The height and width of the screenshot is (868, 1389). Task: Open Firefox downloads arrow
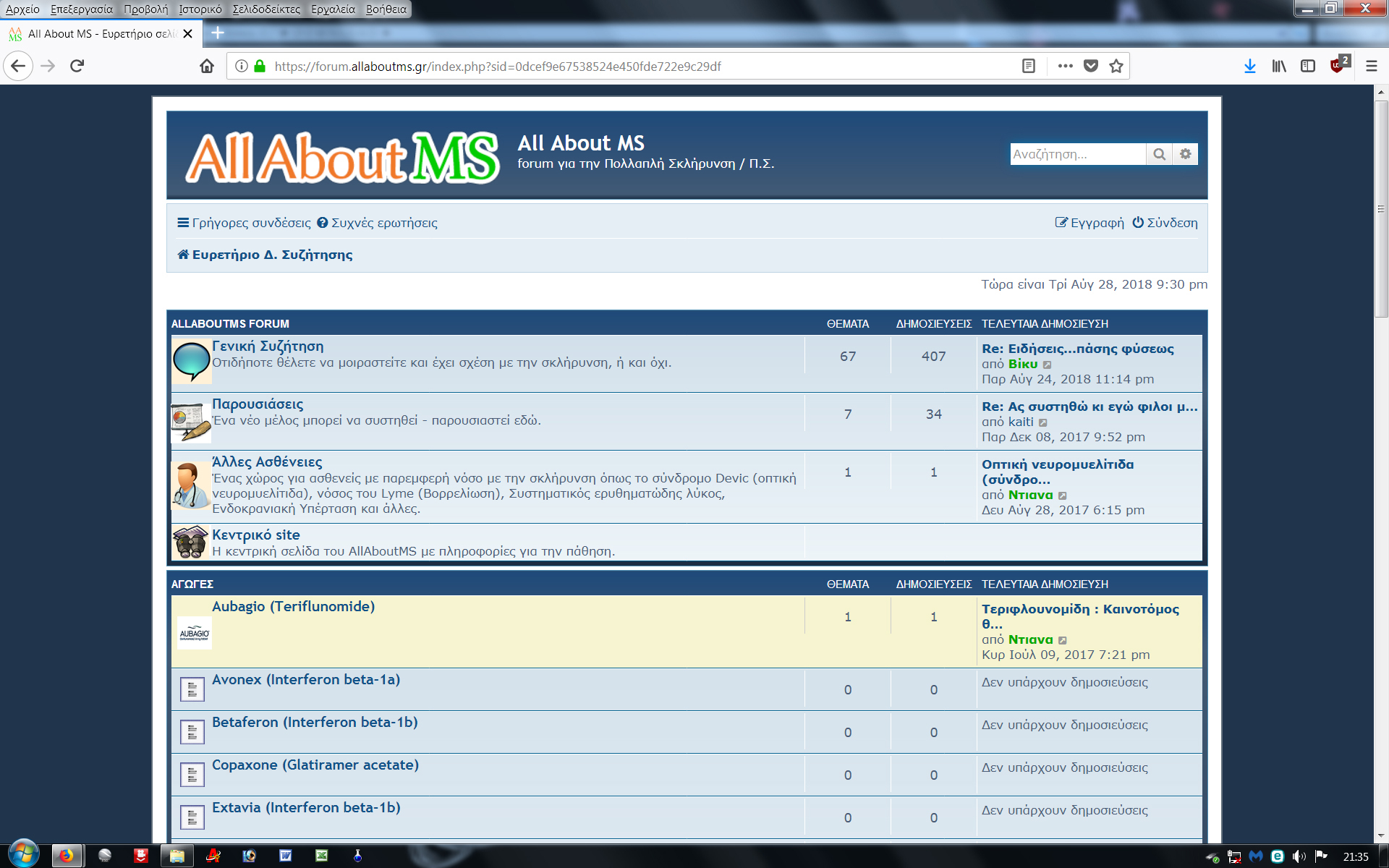click(x=1250, y=67)
